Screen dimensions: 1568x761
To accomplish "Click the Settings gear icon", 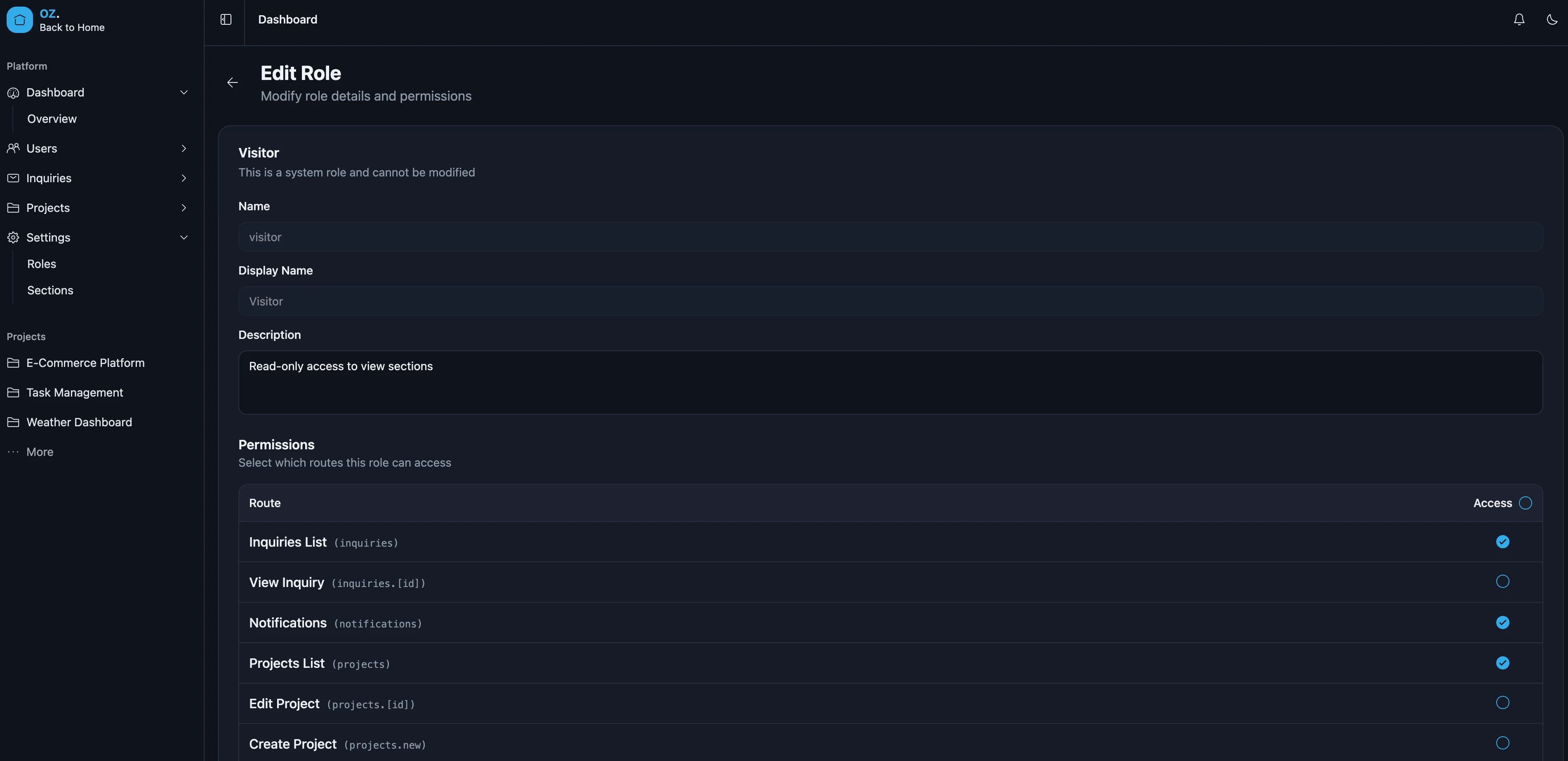I will [x=13, y=237].
